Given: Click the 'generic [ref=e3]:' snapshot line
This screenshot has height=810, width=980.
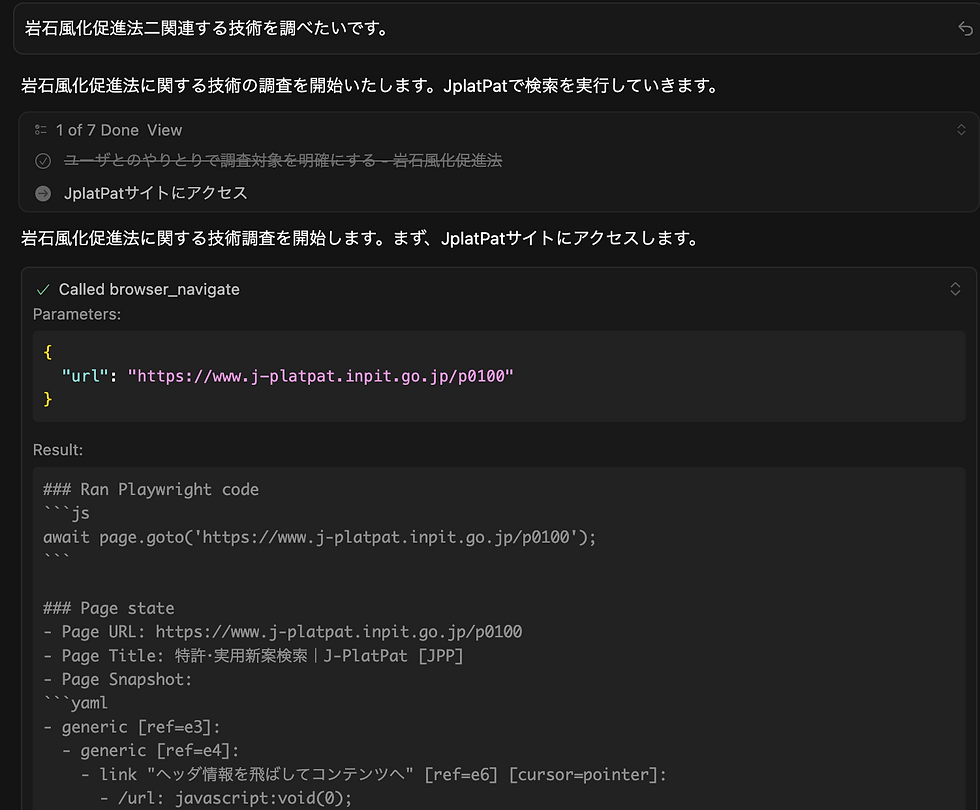Looking at the screenshot, I should point(132,727).
